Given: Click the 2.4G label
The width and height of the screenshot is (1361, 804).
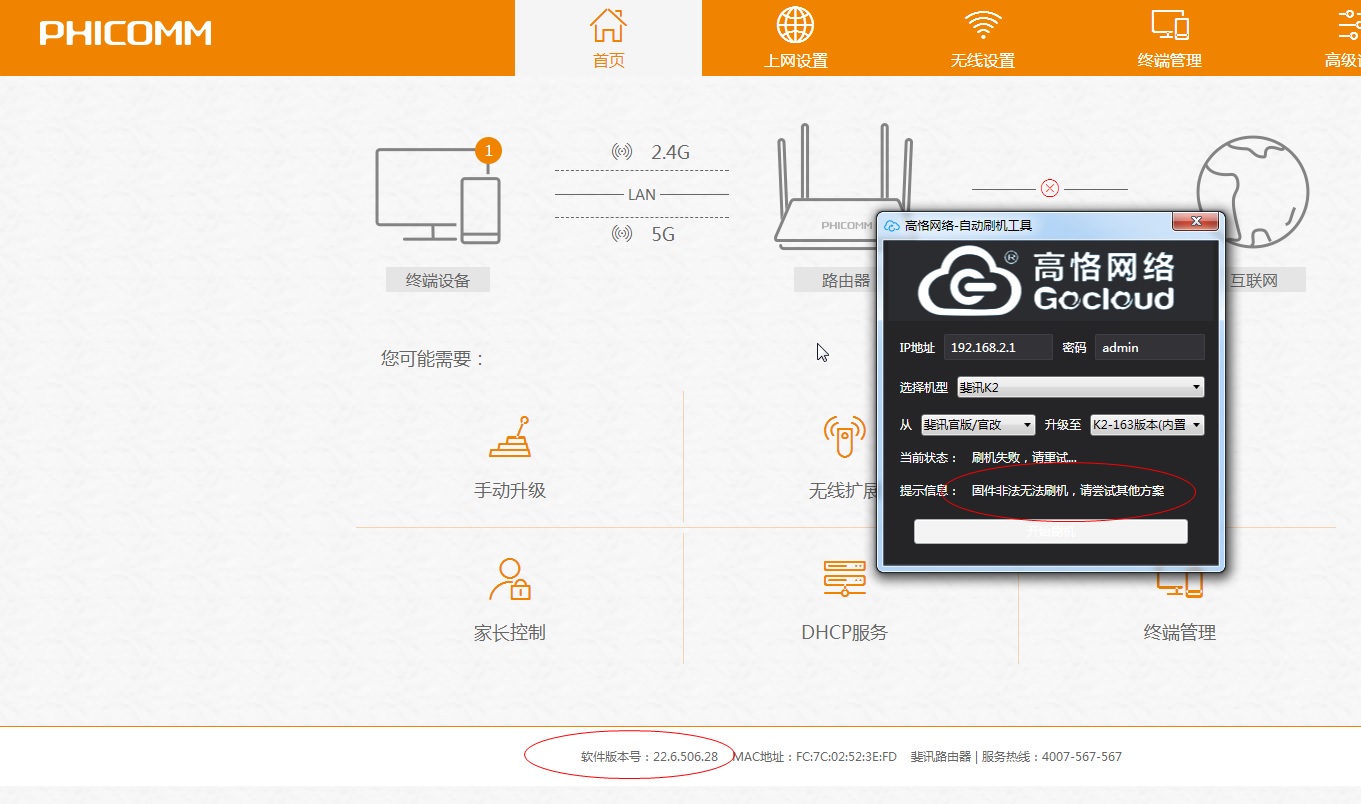Looking at the screenshot, I should point(670,153).
